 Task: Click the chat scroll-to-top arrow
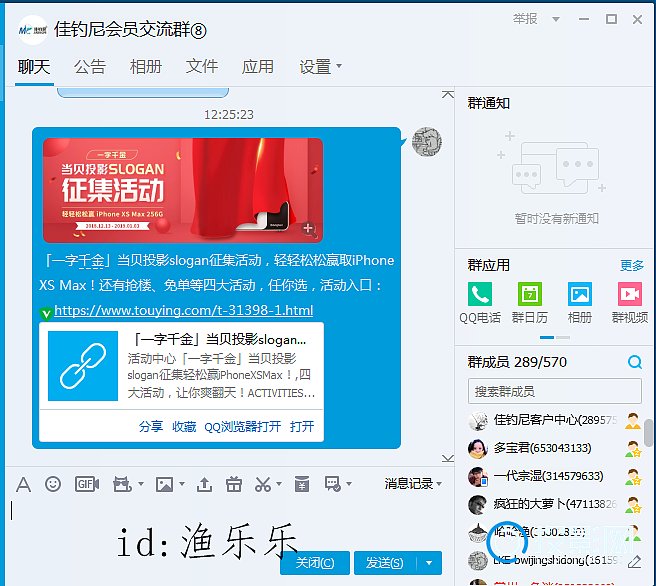448,95
